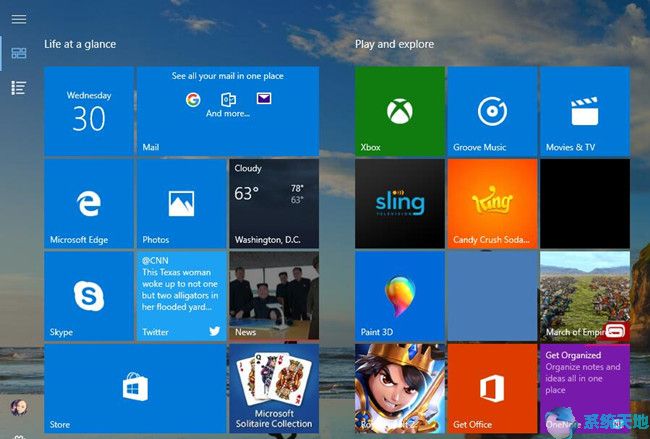
Task: Launch Paint 3D tile
Action: click(x=400, y=296)
